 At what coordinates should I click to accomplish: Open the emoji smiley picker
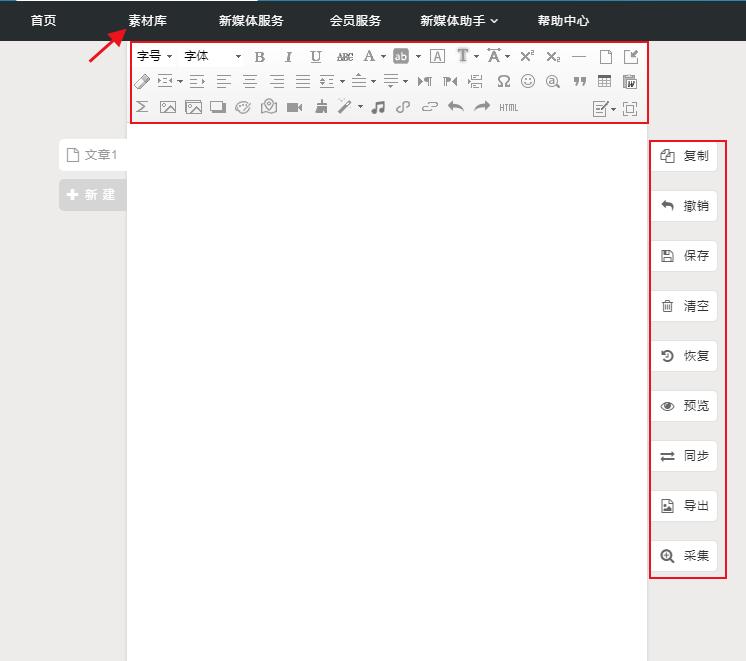[528, 81]
